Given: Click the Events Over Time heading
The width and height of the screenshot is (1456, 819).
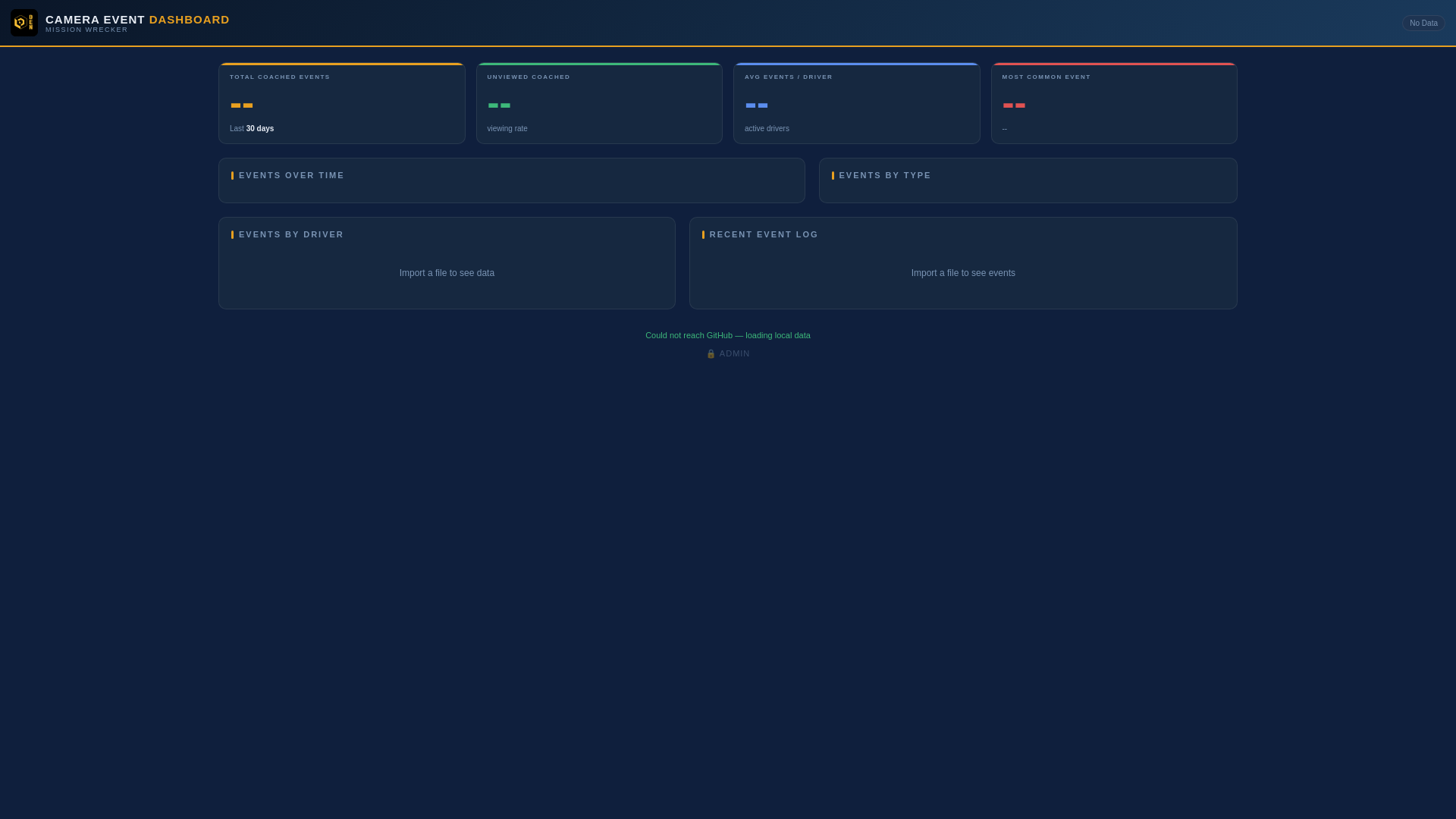Looking at the screenshot, I should (x=291, y=176).
